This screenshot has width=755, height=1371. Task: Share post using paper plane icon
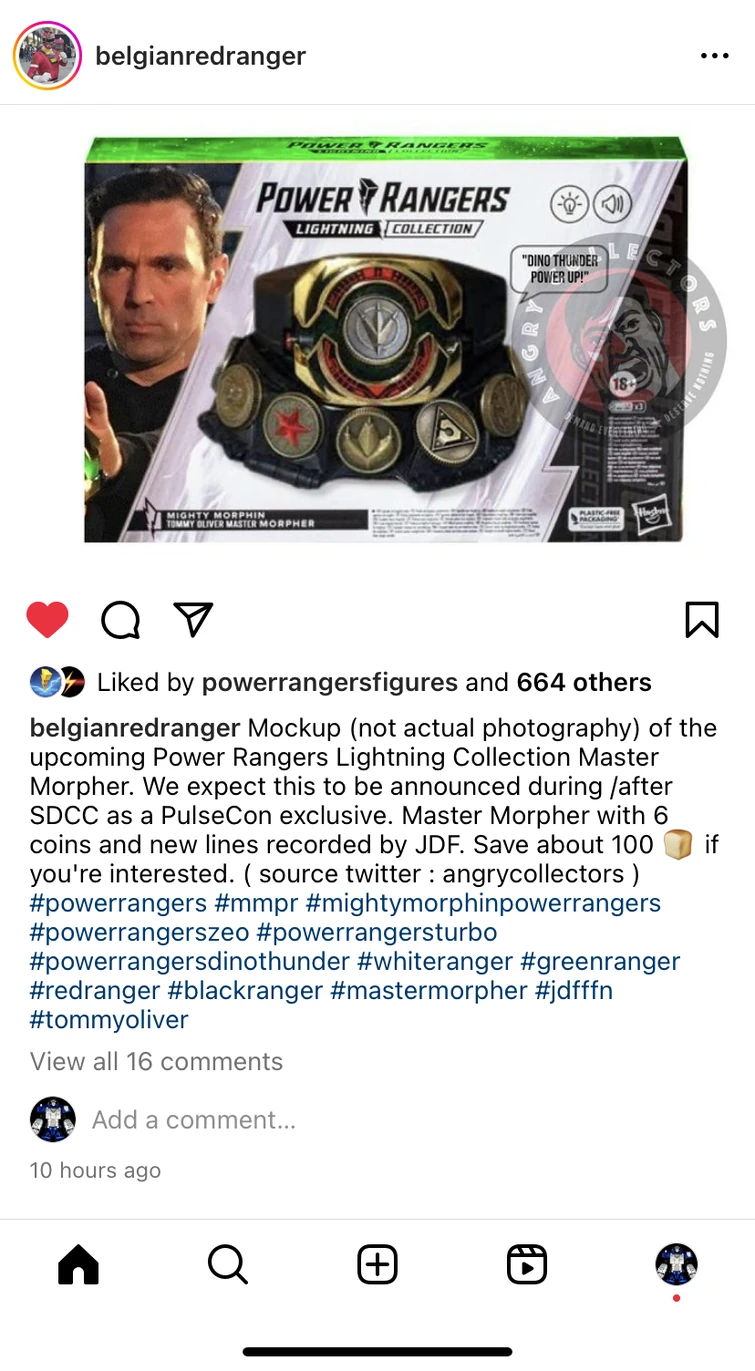pyautogui.click(x=193, y=619)
